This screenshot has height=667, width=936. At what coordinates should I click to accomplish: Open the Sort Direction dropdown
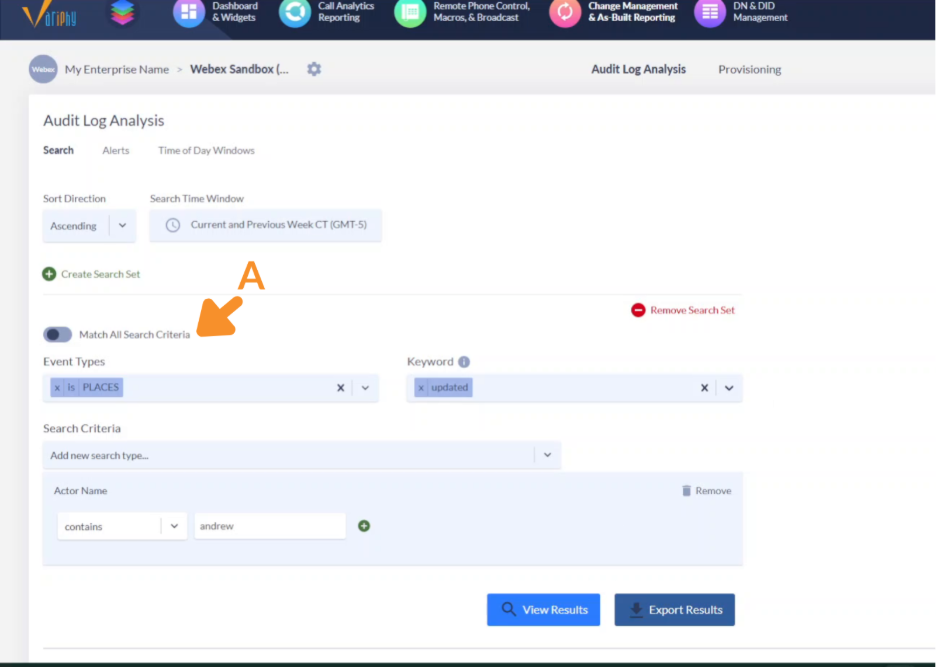[89, 226]
